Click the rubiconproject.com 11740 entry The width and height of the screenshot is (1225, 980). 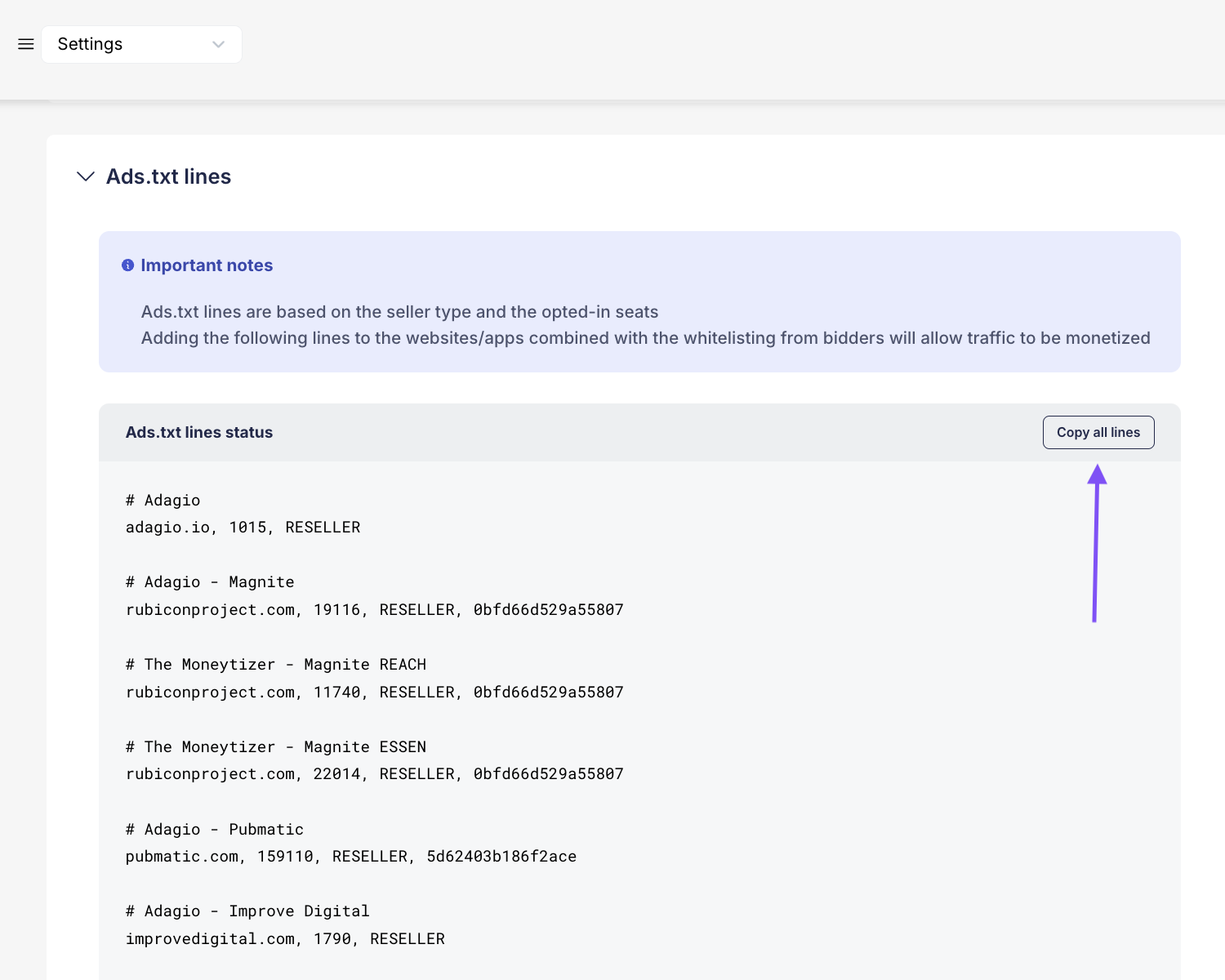[374, 693]
